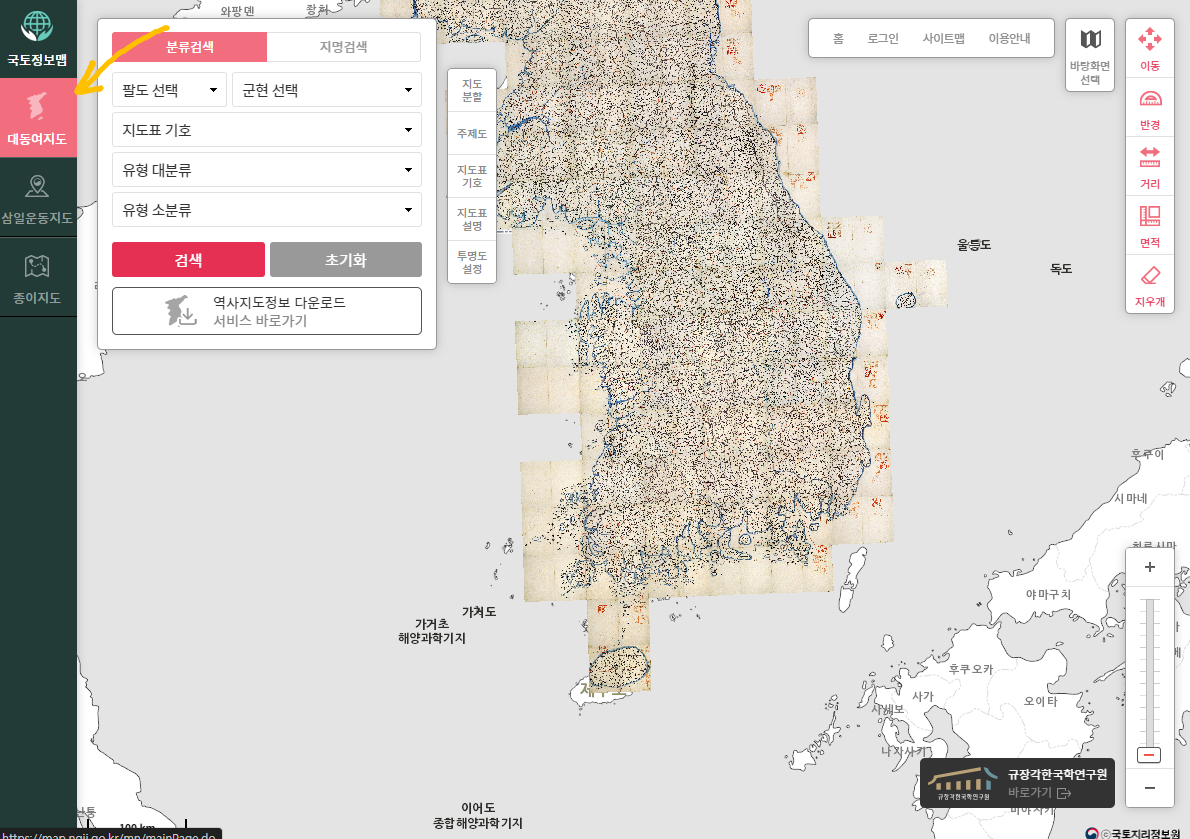The height and width of the screenshot is (839, 1190).
Task: Switch to the 분류검색 tab
Action: tap(190, 47)
